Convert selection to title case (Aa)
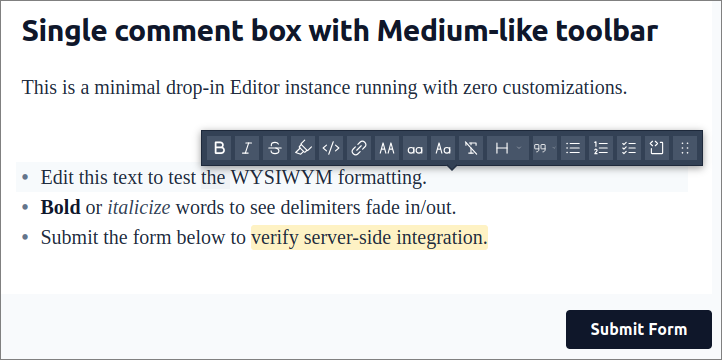Image resolution: width=722 pixels, height=360 pixels. [443, 148]
